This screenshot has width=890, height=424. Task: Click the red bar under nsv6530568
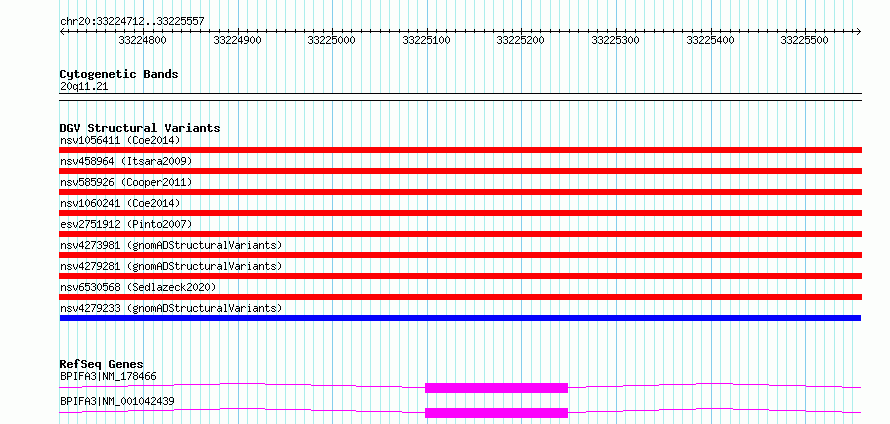coord(460,297)
